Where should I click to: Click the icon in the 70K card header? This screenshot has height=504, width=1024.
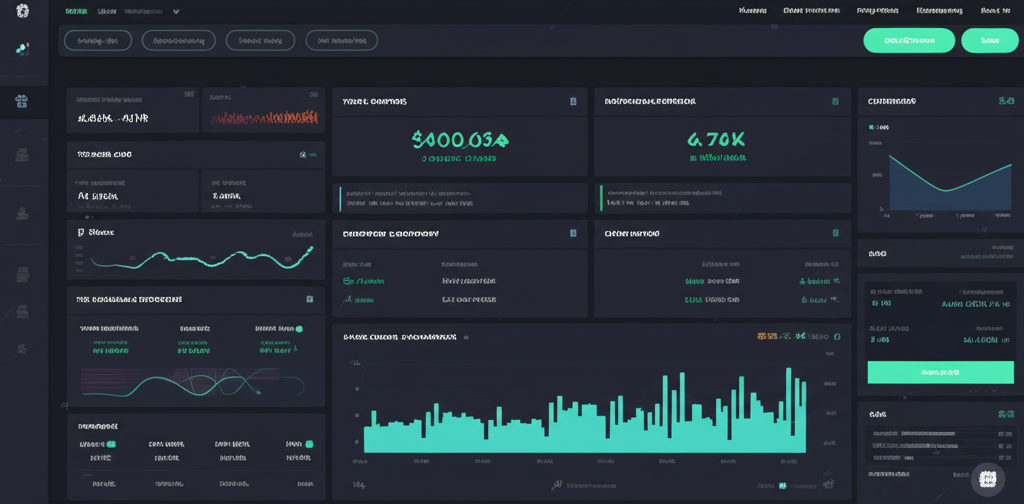836,101
